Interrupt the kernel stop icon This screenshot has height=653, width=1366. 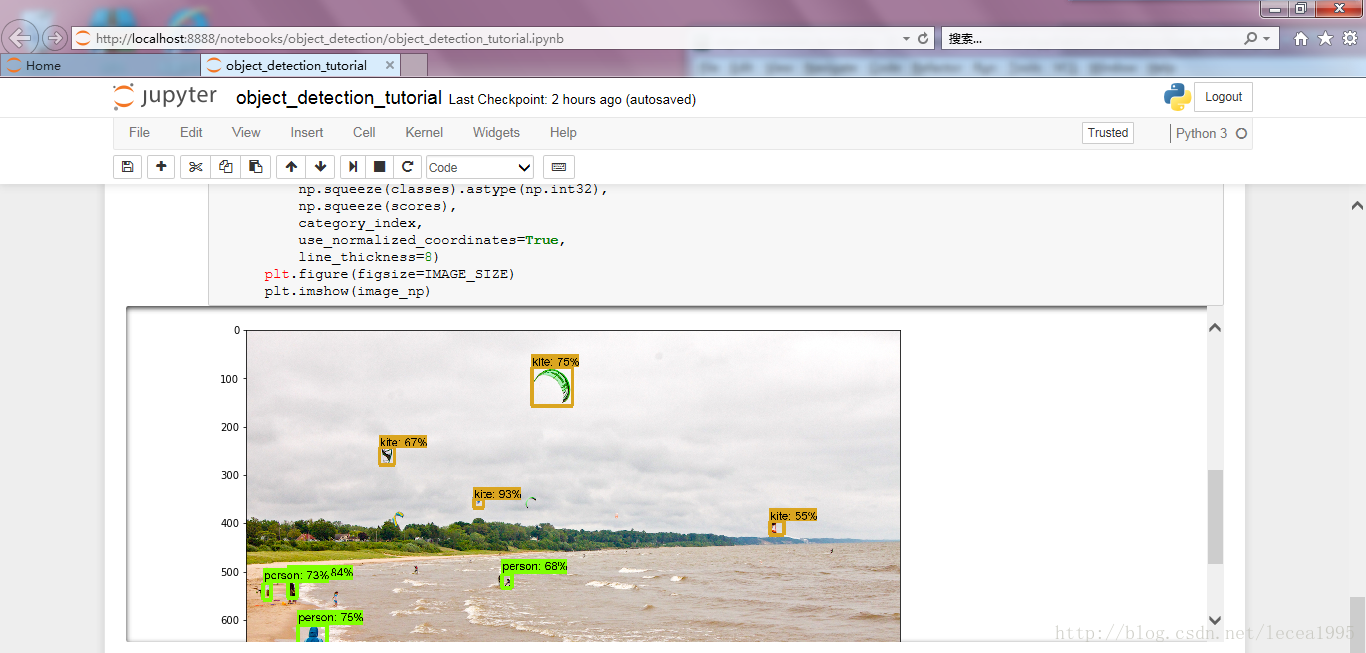pyautogui.click(x=380, y=167)
